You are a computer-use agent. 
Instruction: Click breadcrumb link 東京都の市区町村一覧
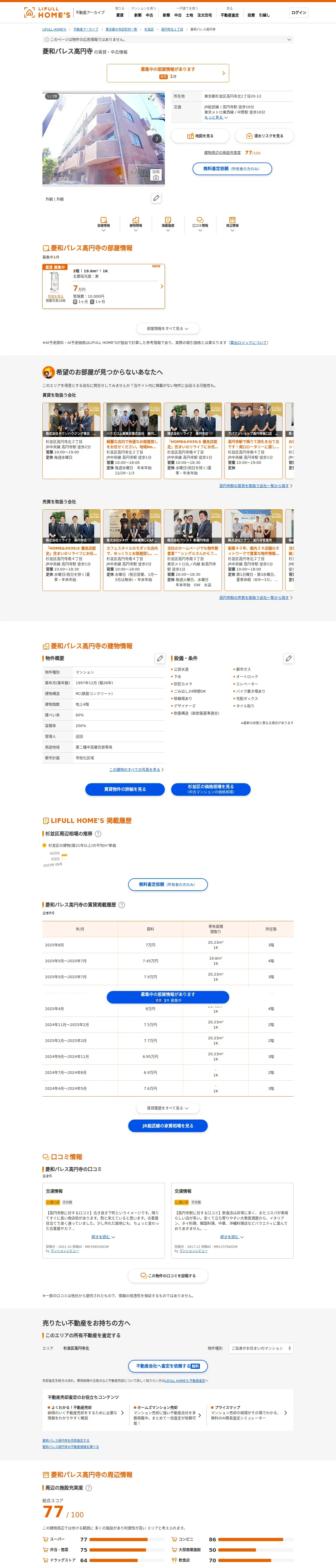point(121,29)
